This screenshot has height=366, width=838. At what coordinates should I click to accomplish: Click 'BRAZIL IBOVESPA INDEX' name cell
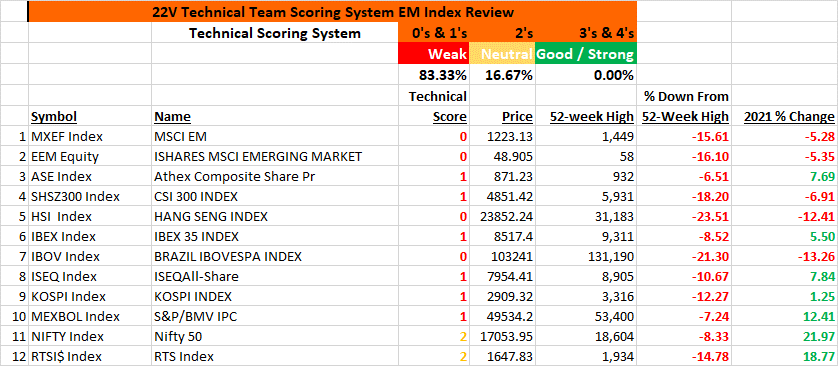(275, 256)
